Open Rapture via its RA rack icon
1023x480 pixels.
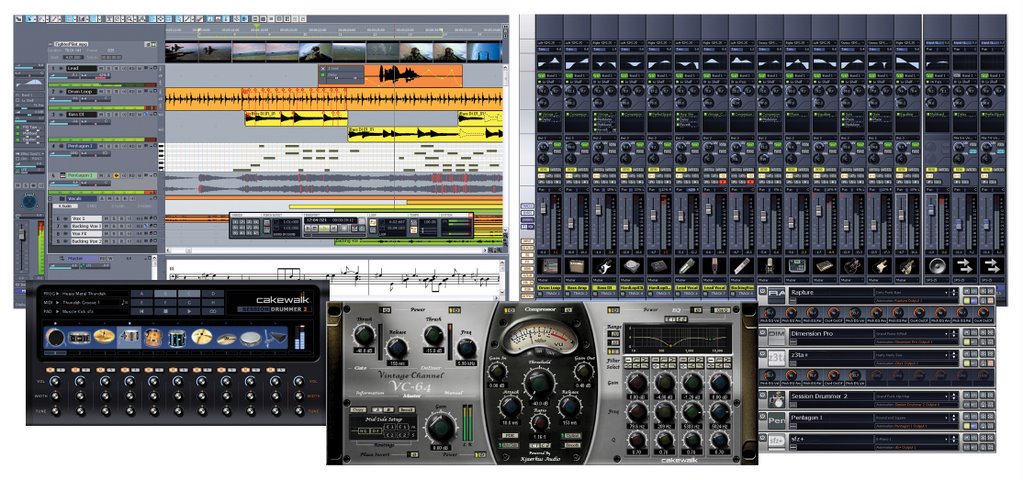776,295
